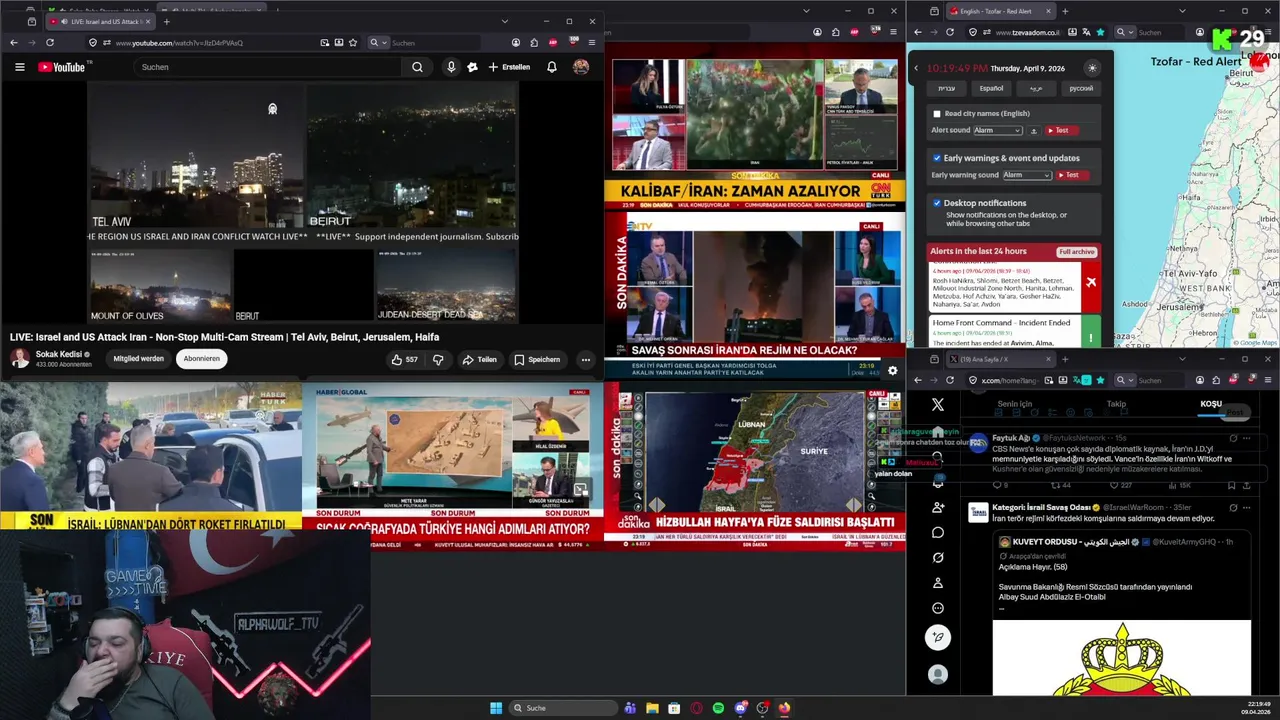This screenshot has width=1280, height=720.
Task: Open X messages from sidebar
Action: coord(938,532)
